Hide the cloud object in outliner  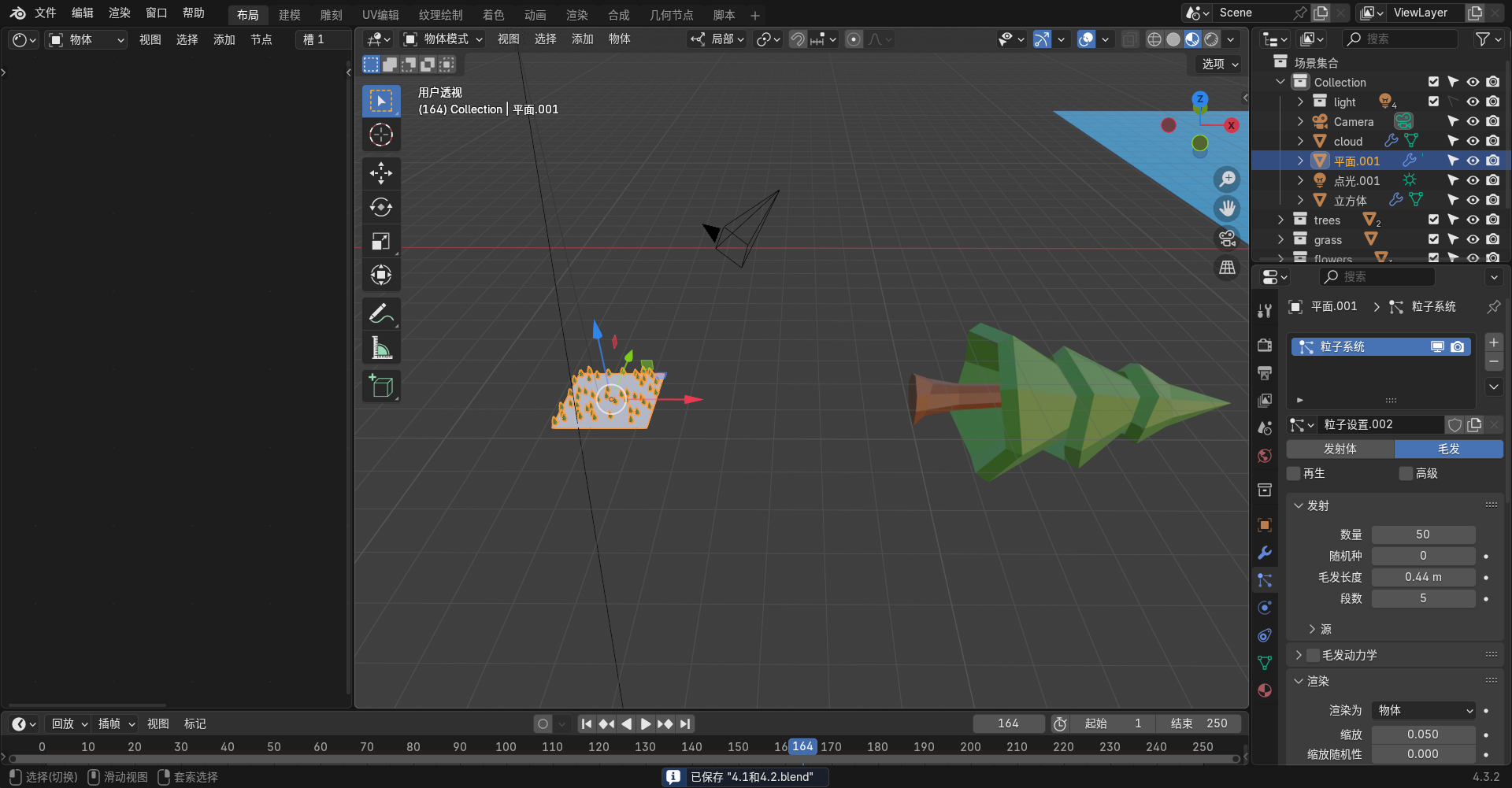[1473, 141]
